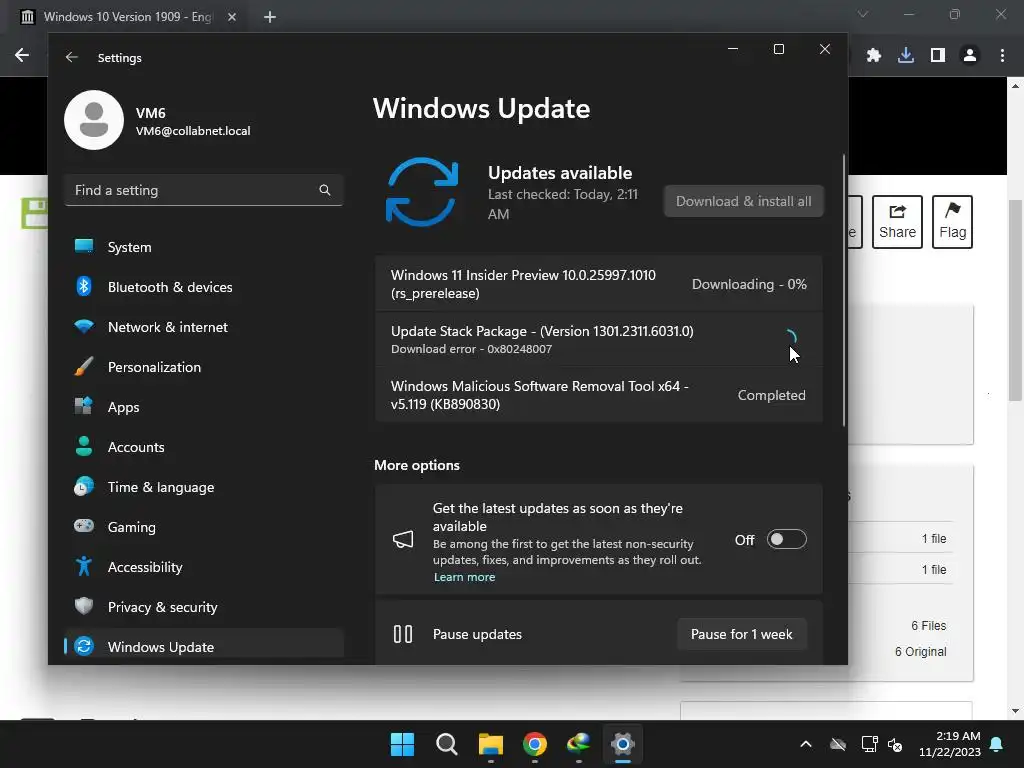Turn on get latest updates toggle
Image resolution: width=1024 pixels, height=768 pixels.
click(x=786, y=539)
